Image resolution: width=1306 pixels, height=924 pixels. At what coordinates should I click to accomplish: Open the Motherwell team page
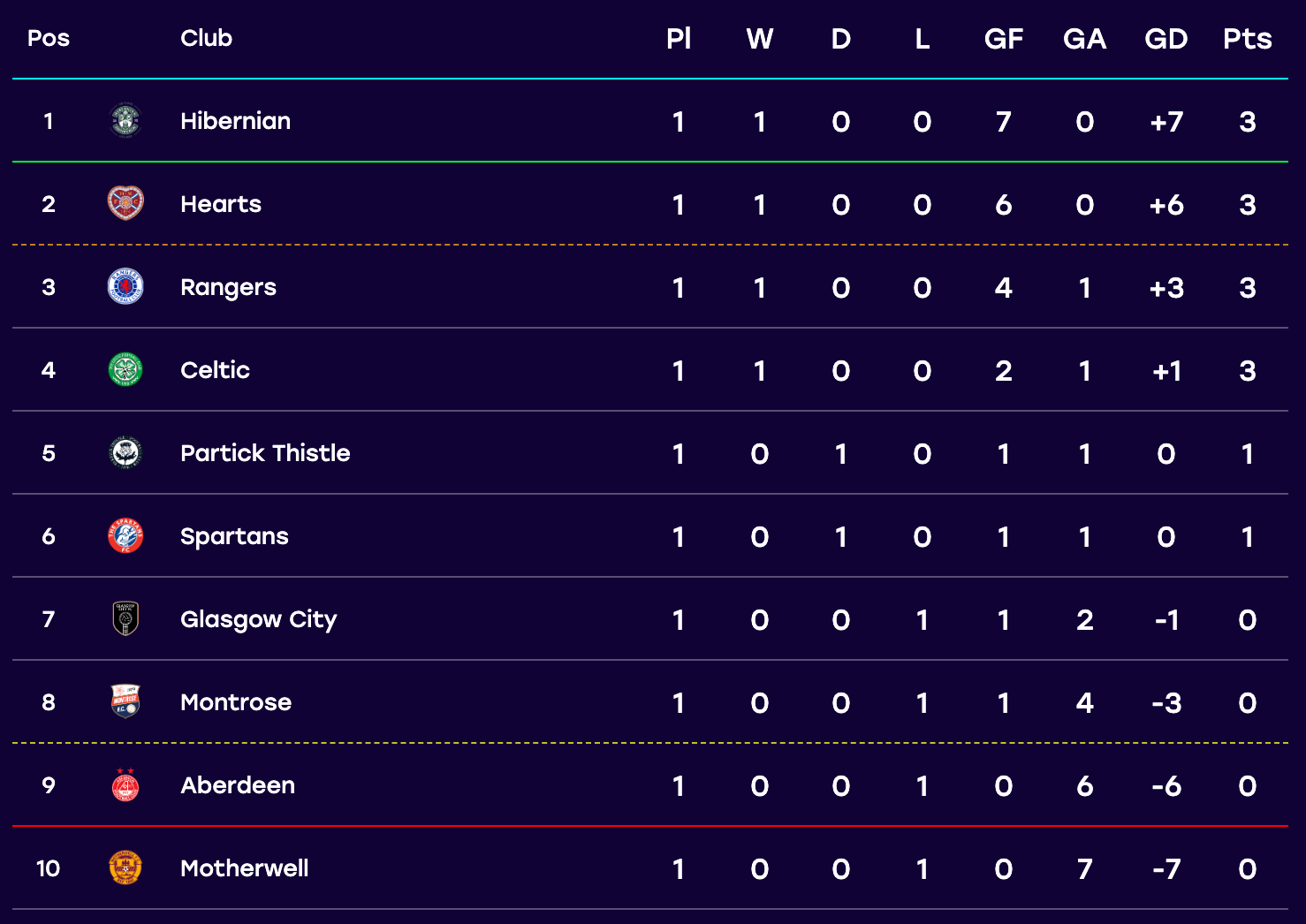(245, 868)
